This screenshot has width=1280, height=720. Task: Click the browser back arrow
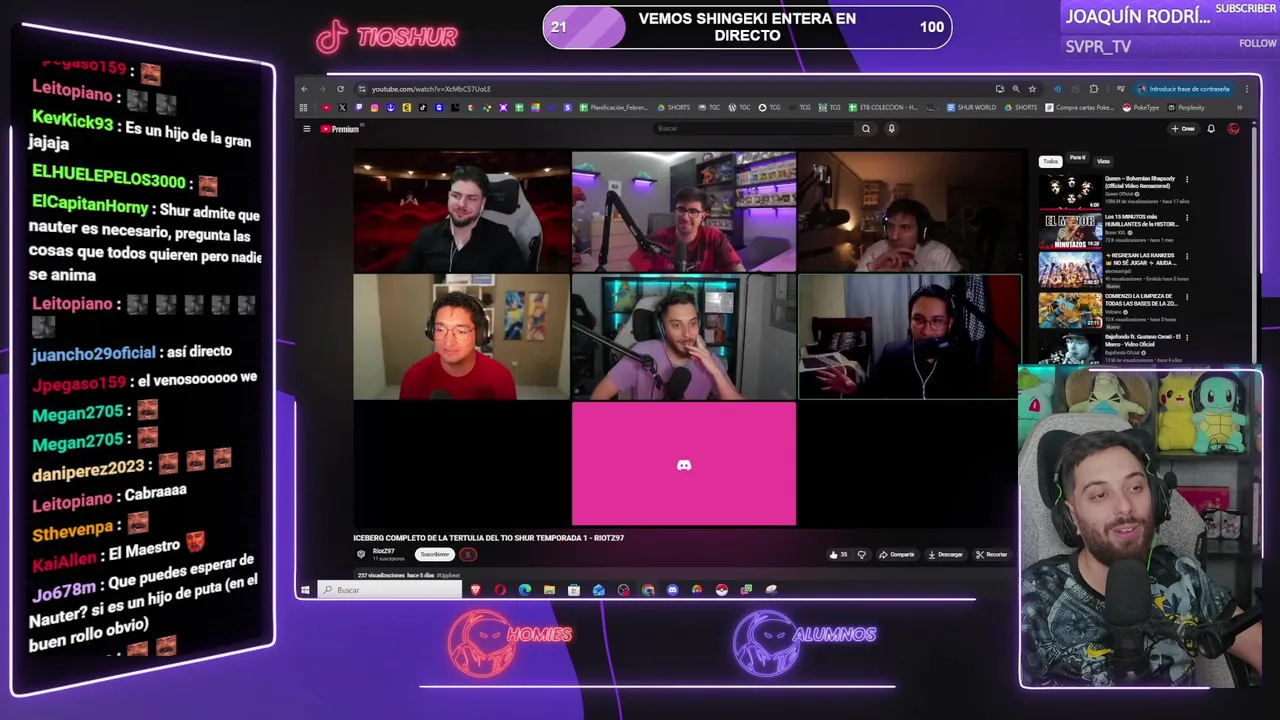tap(304, 89)
